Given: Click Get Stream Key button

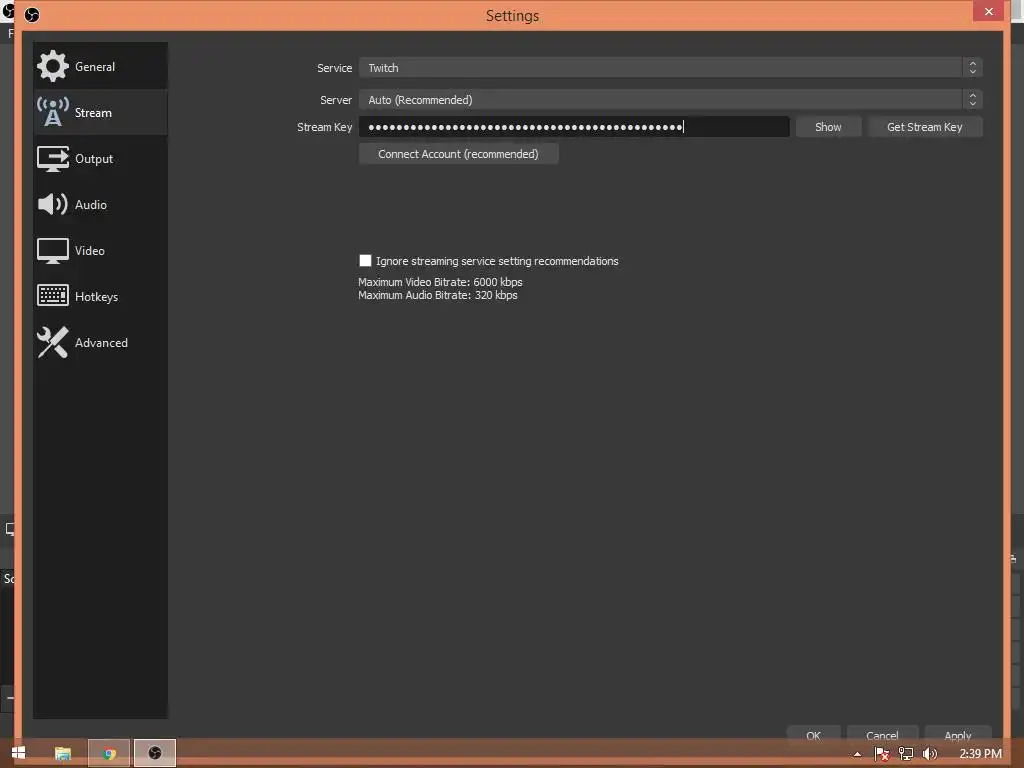Looking at the screenshot, I should coord(925,127).
